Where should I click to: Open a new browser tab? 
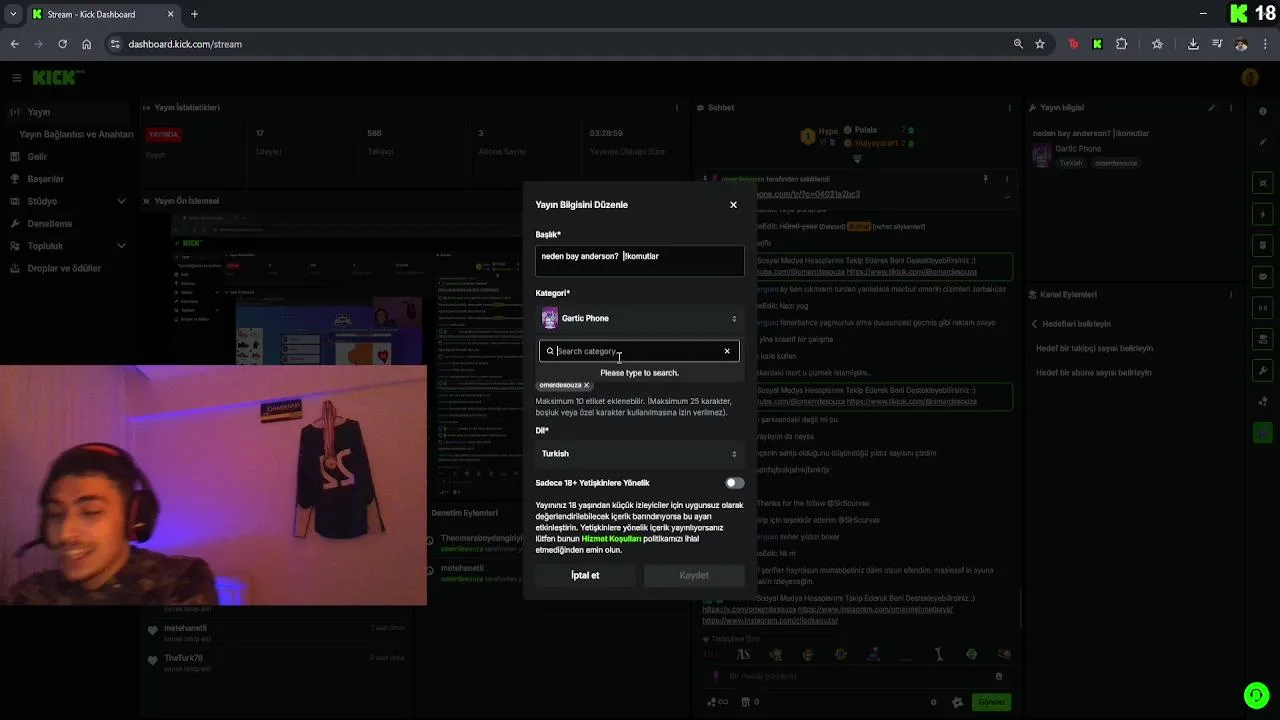click(x=194, y=14)
